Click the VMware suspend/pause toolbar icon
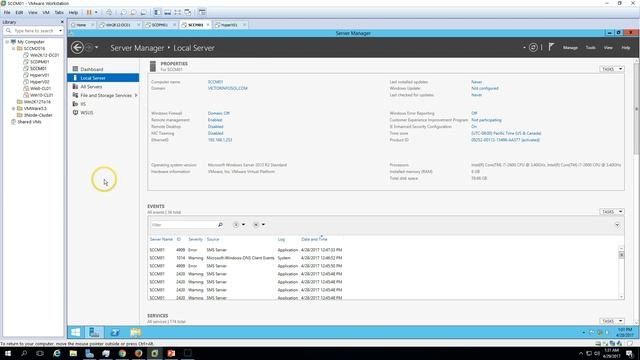 [x=89, y=12]
